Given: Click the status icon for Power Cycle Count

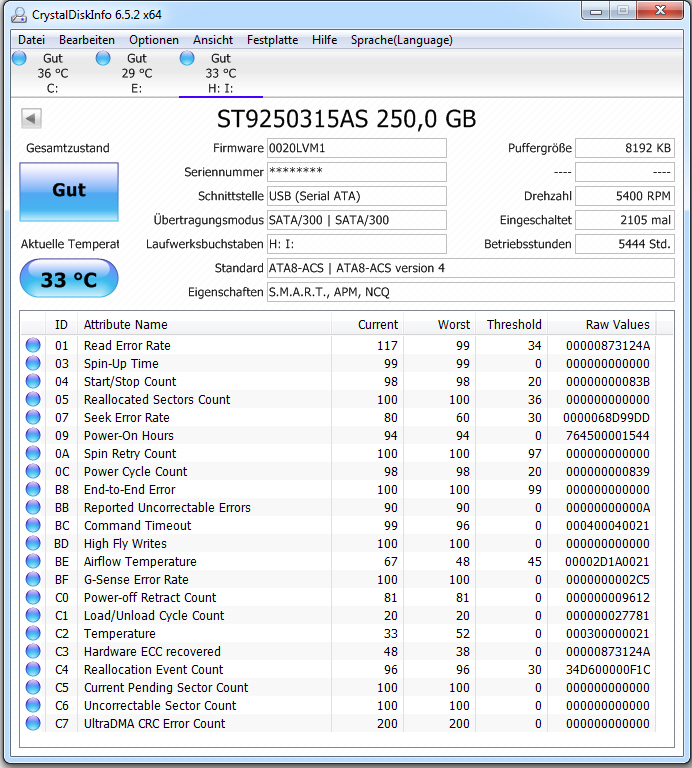Looking at the screenshot, I should click(x=33, y=471).
